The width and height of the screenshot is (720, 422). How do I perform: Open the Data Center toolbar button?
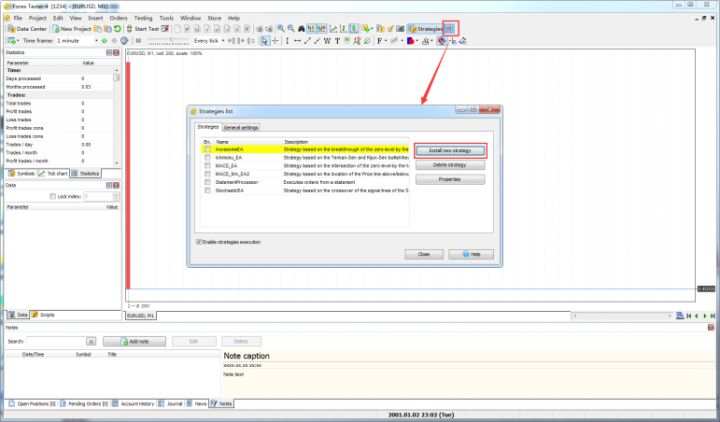(28, 29)
